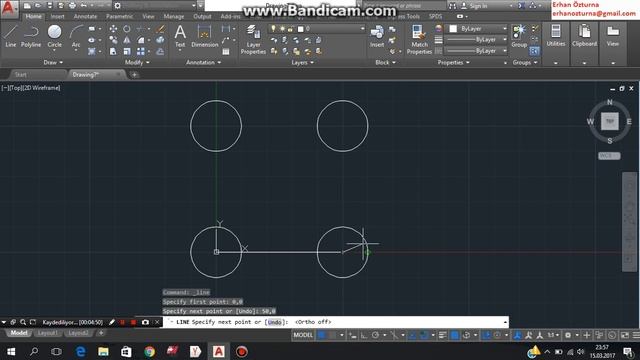Click the Sign In button
This screenshot has width=640, height=360.
click(x=475, y=6)
